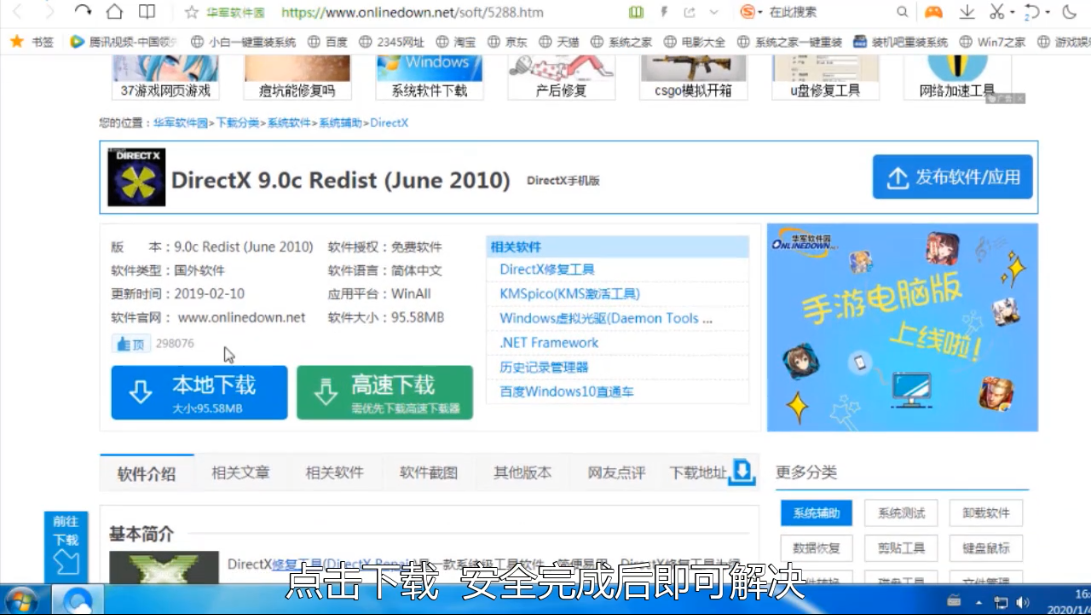This screenshot has width=1091, height=615.
Task: Open the Win7之家 bookmark
Action: coord(992,42)
